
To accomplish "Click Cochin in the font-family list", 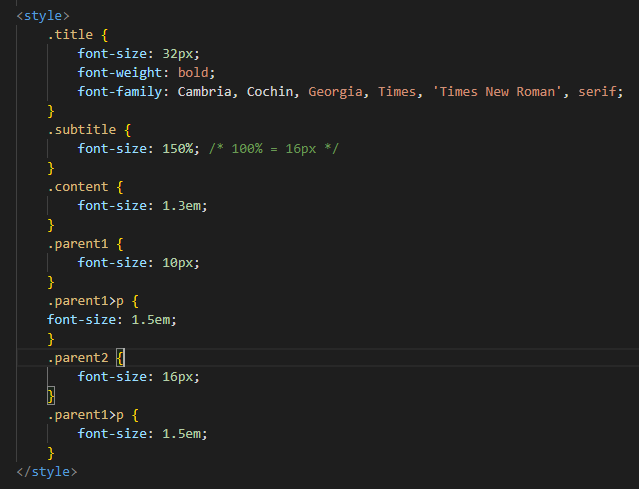I will pyautogui.click(x=270, y=92).
